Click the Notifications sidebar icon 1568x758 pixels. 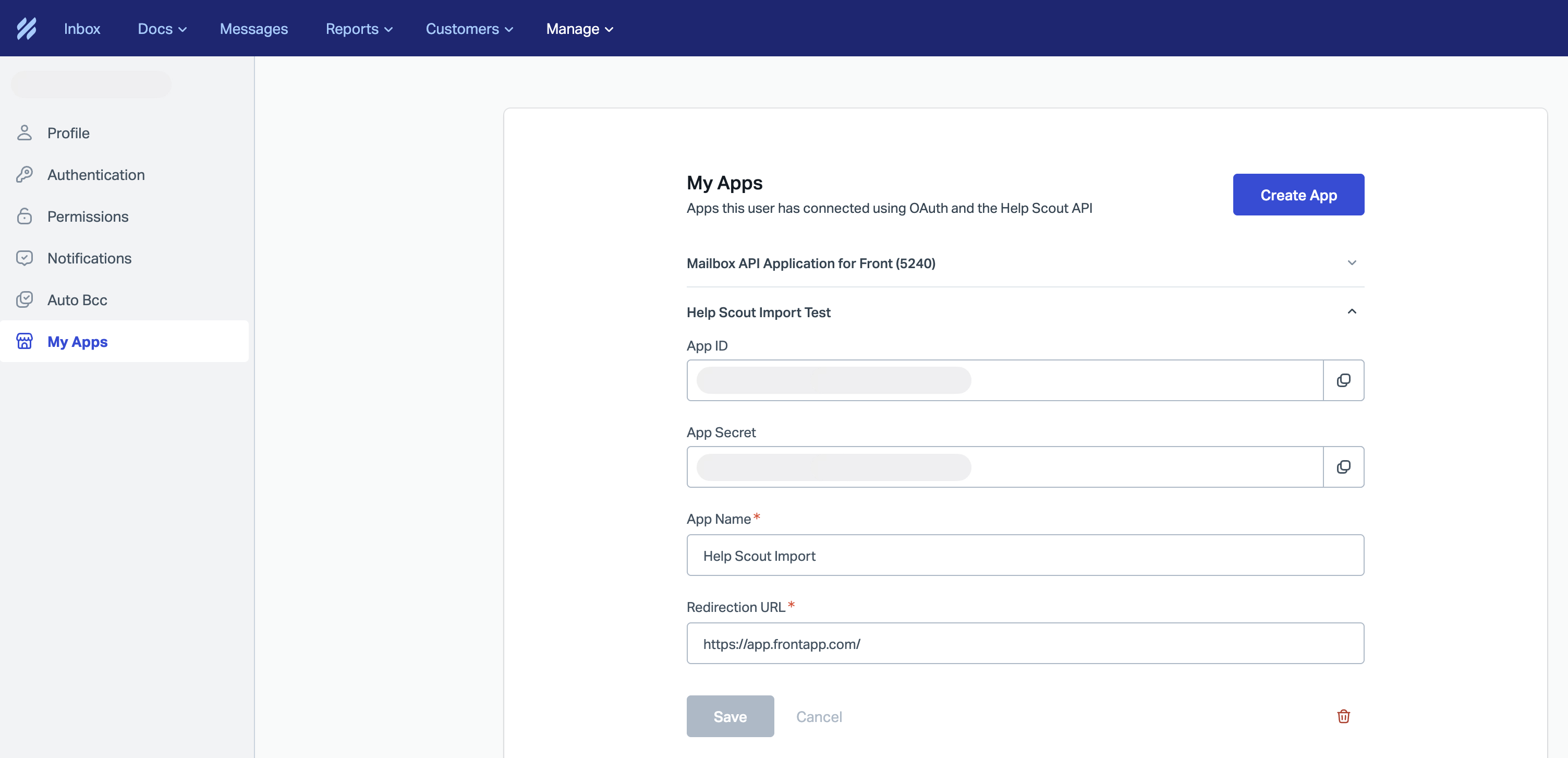(x=25, y=258)
